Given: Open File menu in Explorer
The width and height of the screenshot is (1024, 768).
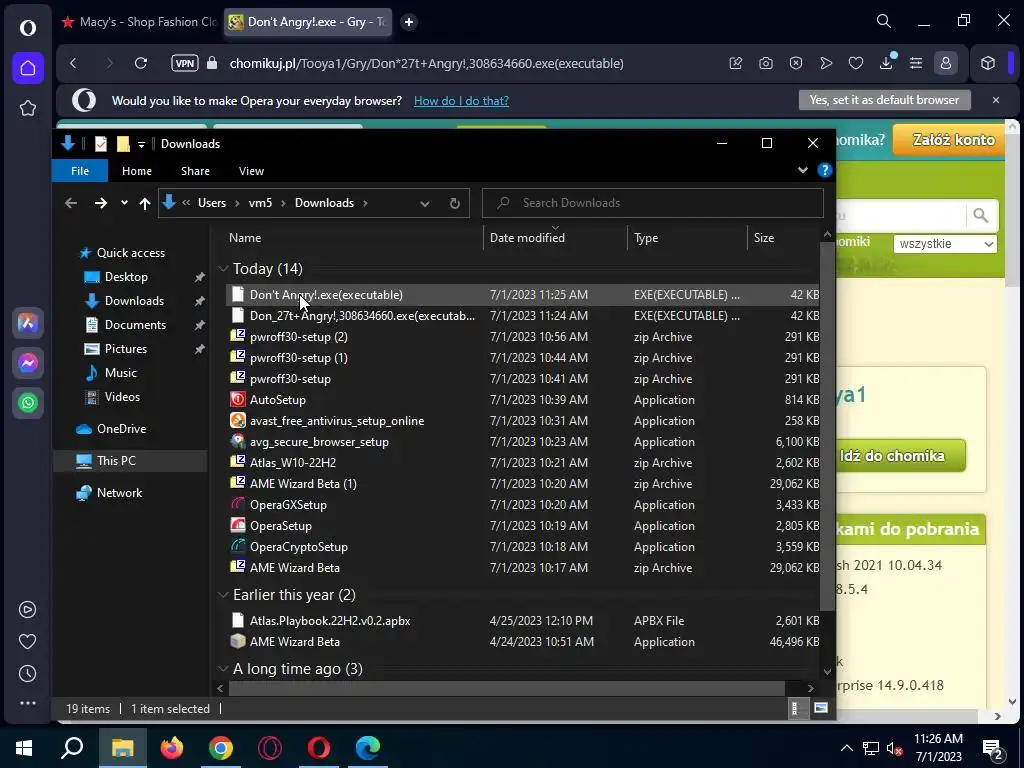Looking at the screenshot, I should tap(80, 171).
